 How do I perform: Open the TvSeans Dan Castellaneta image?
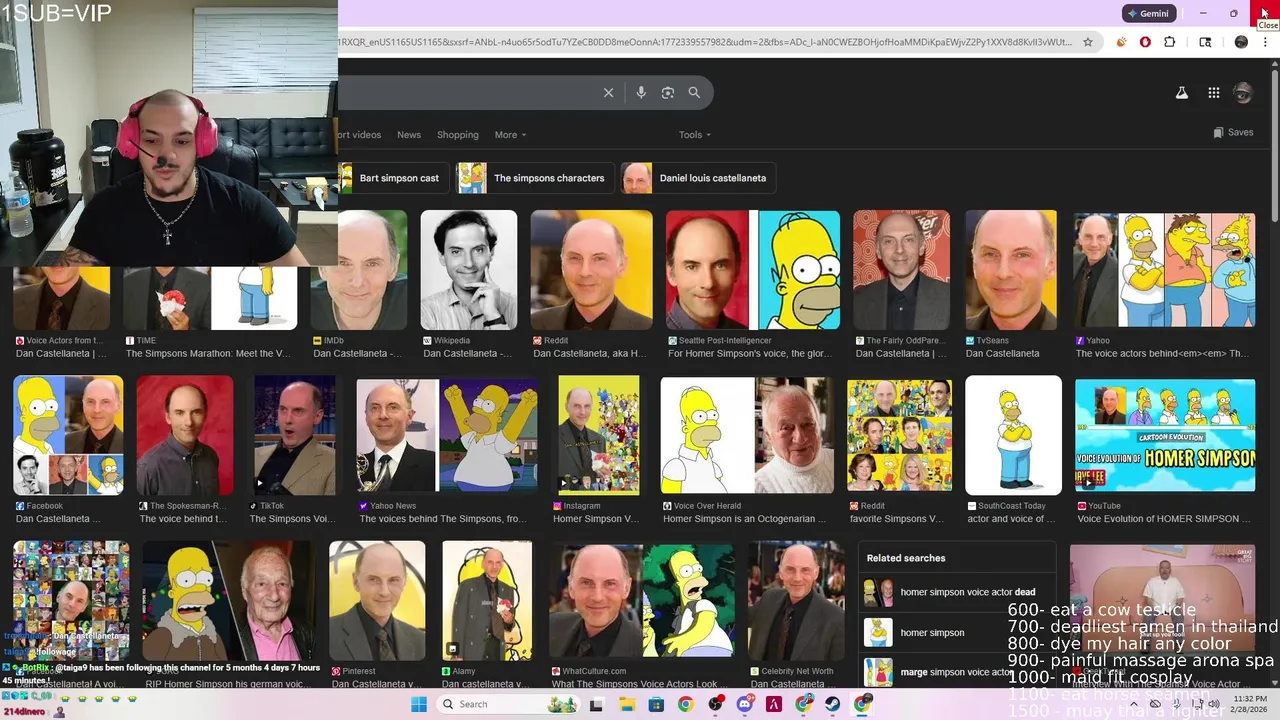point(1010,270)
